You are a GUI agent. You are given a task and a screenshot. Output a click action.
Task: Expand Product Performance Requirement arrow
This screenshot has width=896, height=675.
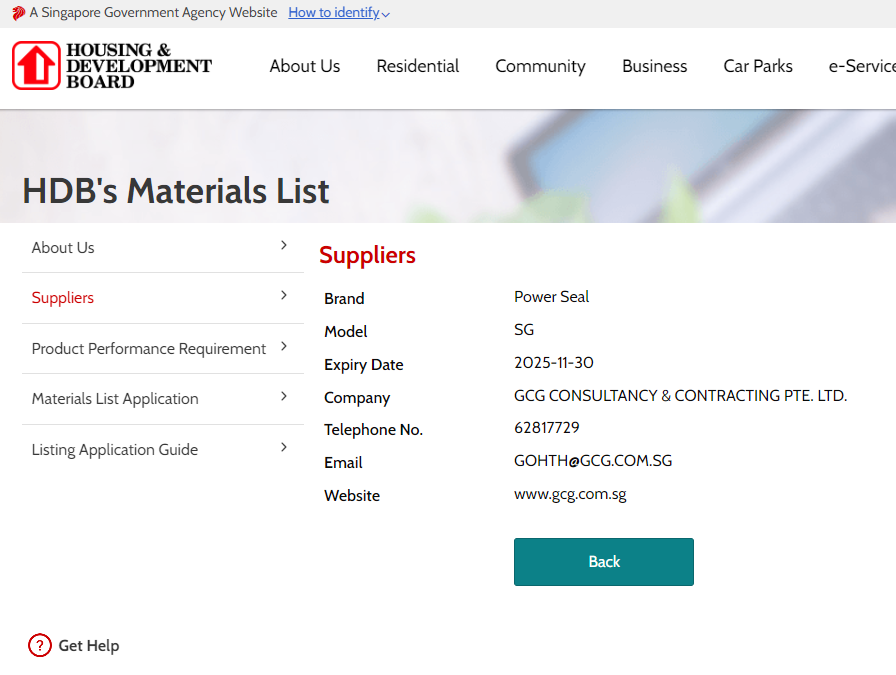(283, 346)
